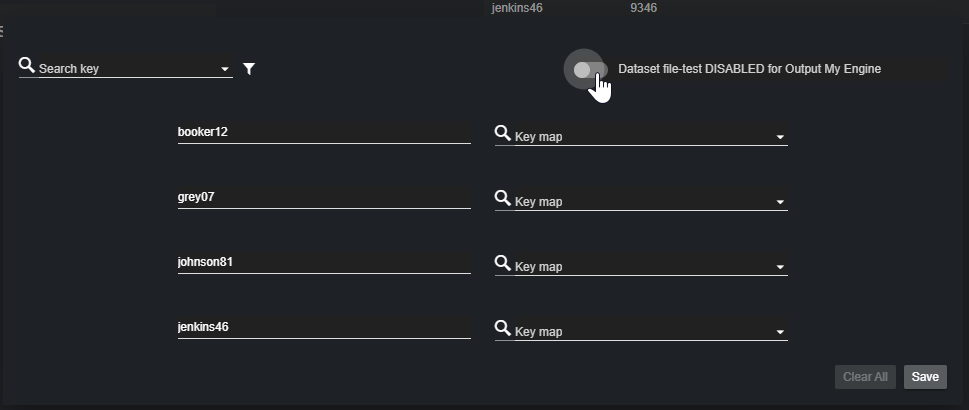Click the magnifier icon beside jenkins46 key map
This screenshot has width=969, height=410.
[x=503, y=328]
